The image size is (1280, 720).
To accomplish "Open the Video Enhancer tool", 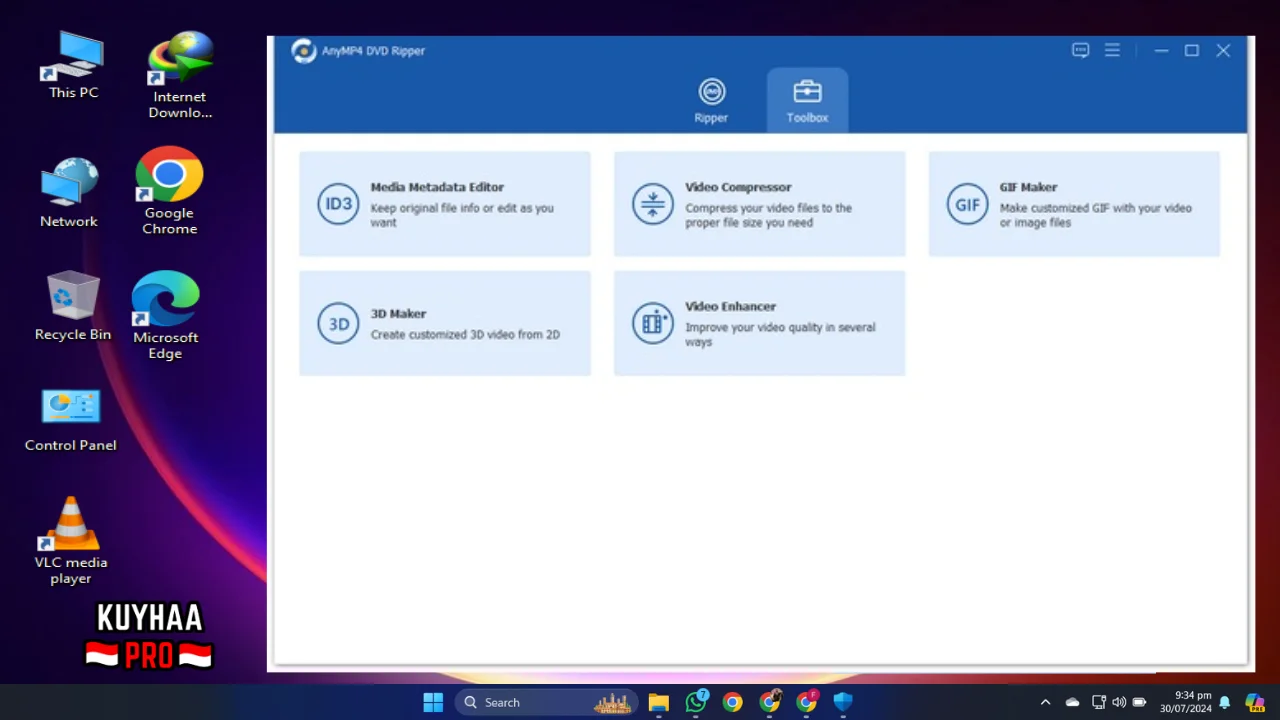I will (760, 323).
